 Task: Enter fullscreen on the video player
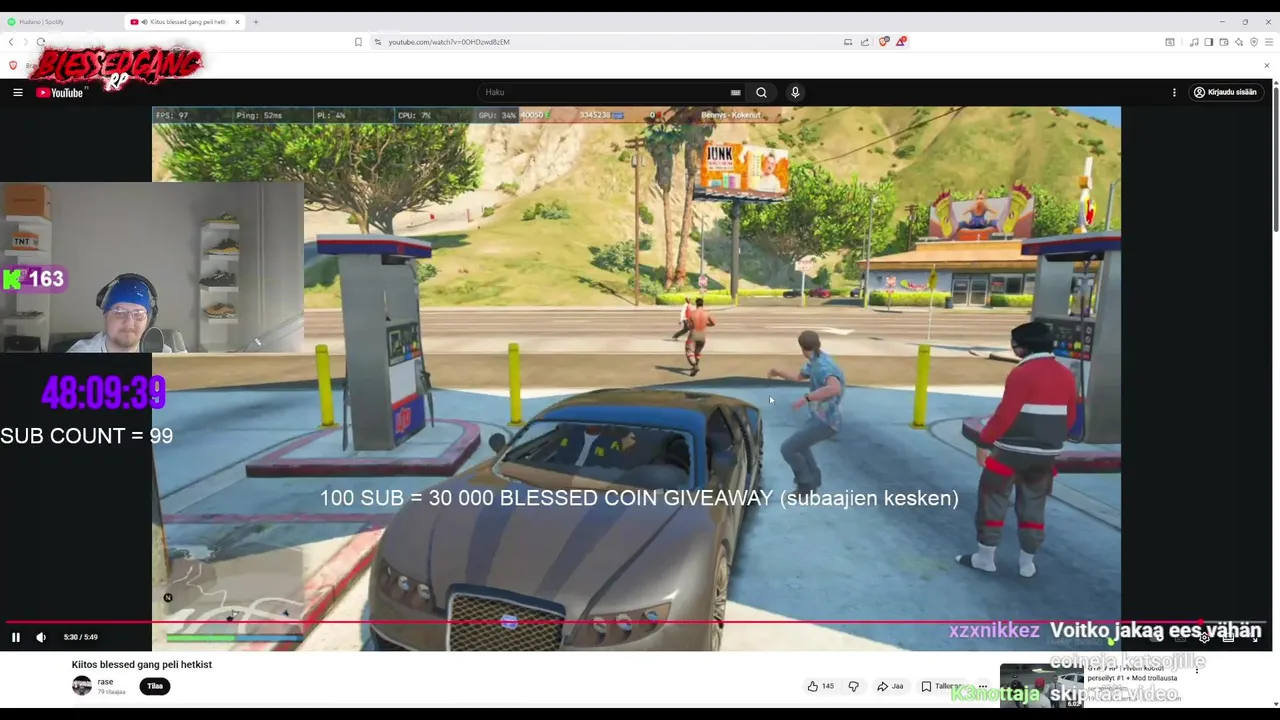[x=1255, y=637]
